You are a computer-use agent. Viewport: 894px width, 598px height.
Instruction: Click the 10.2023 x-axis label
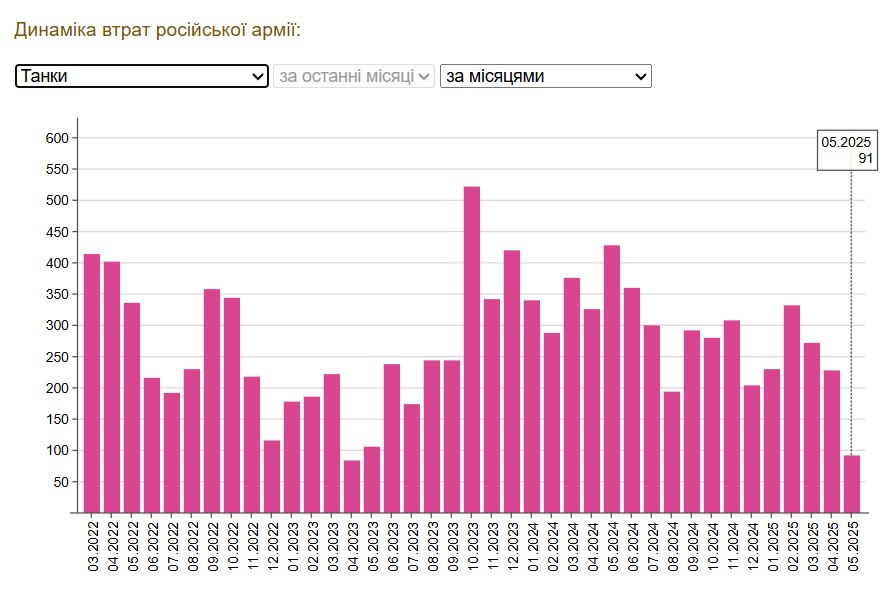[x=473, y=547]
